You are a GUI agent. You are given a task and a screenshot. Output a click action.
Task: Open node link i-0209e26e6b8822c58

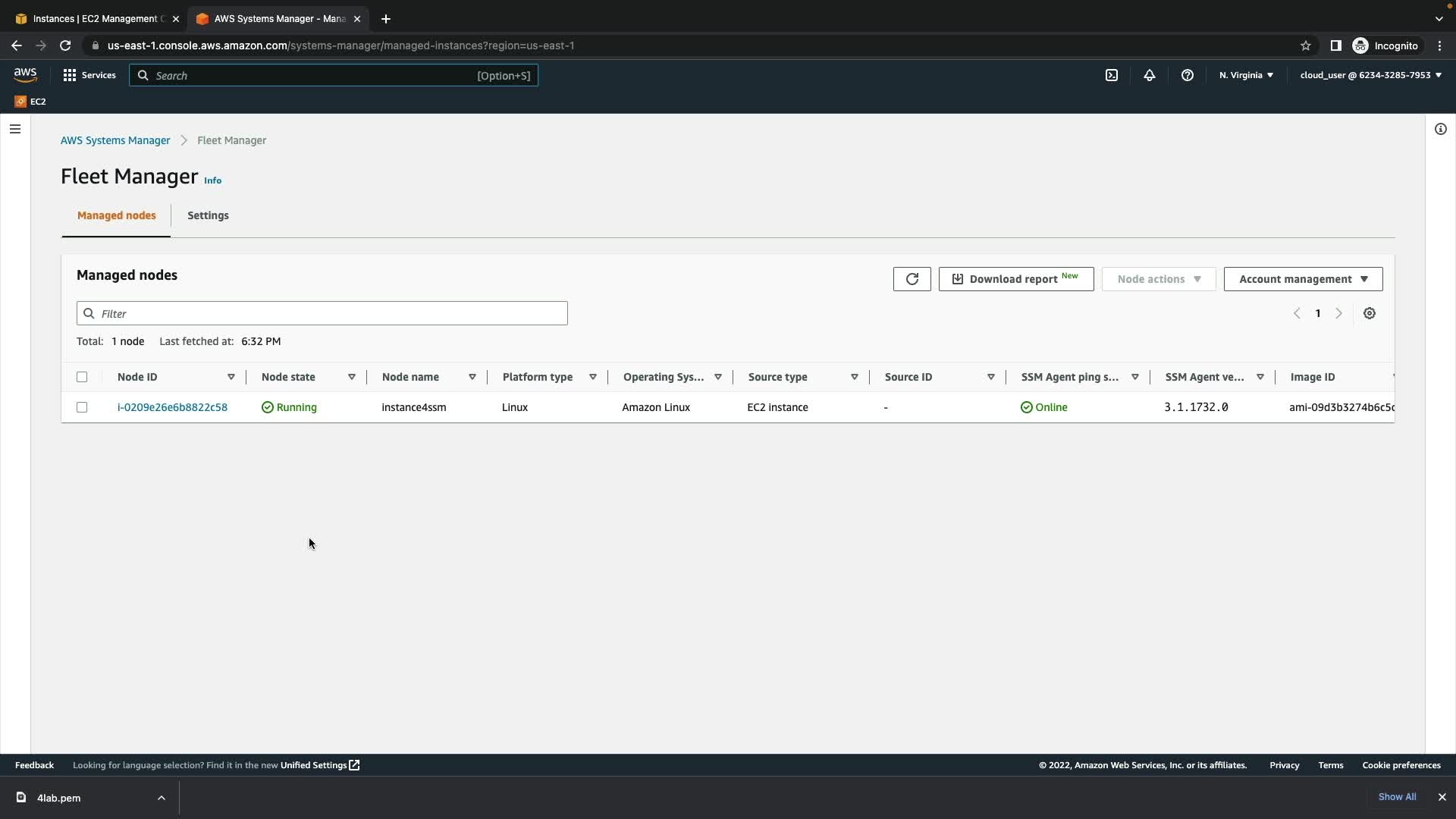(x=172, y=407)
